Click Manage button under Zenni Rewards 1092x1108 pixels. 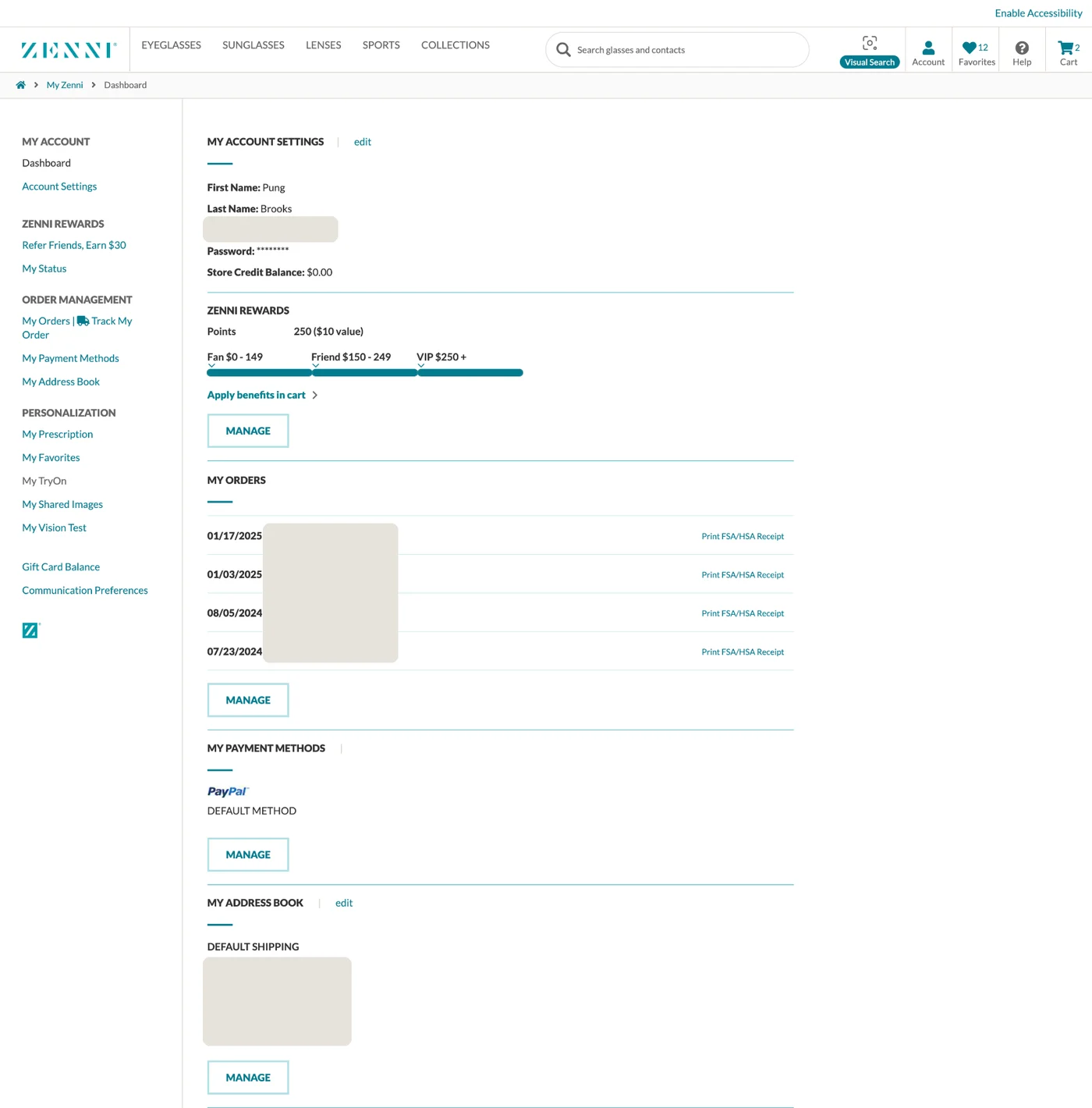pos(248,431)
